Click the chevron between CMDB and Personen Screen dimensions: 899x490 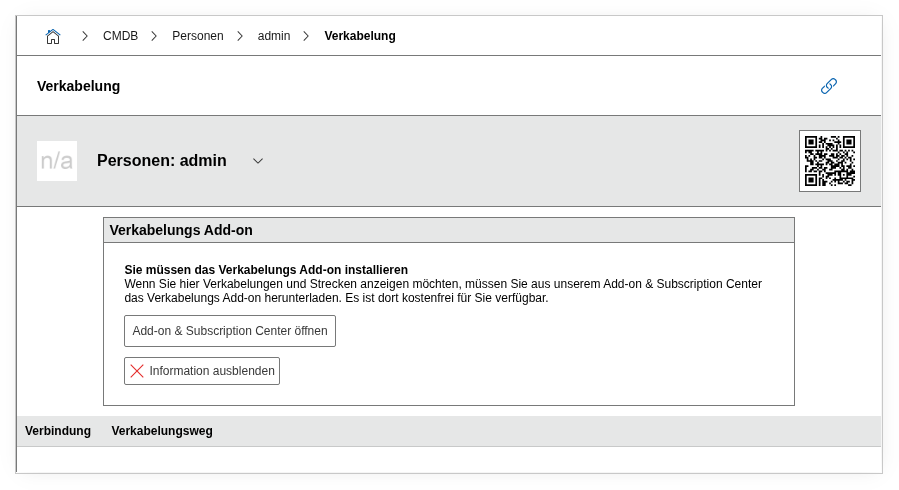[154, 36]
